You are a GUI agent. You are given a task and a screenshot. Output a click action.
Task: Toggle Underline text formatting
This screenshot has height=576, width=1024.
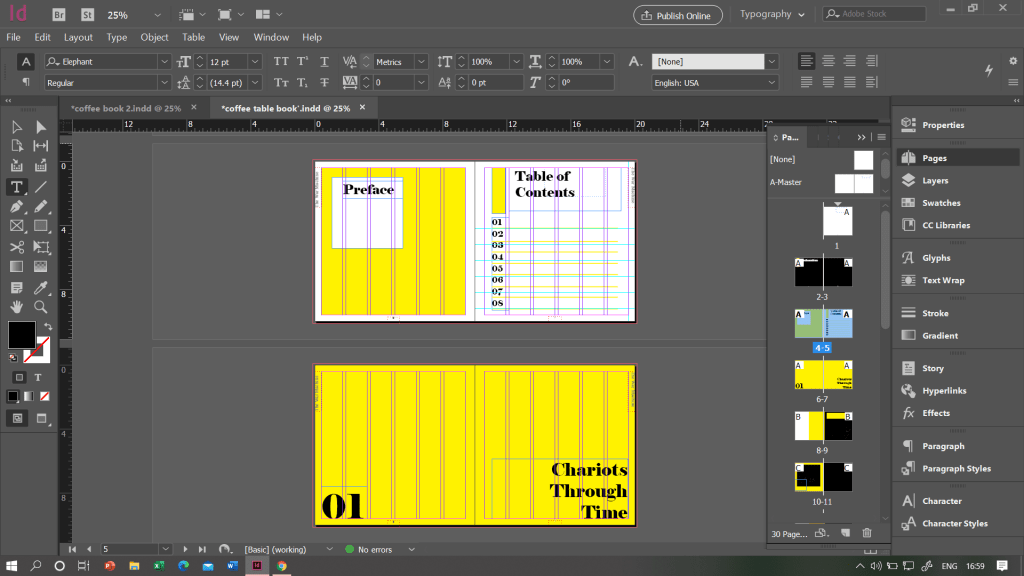tap(324, 62)
